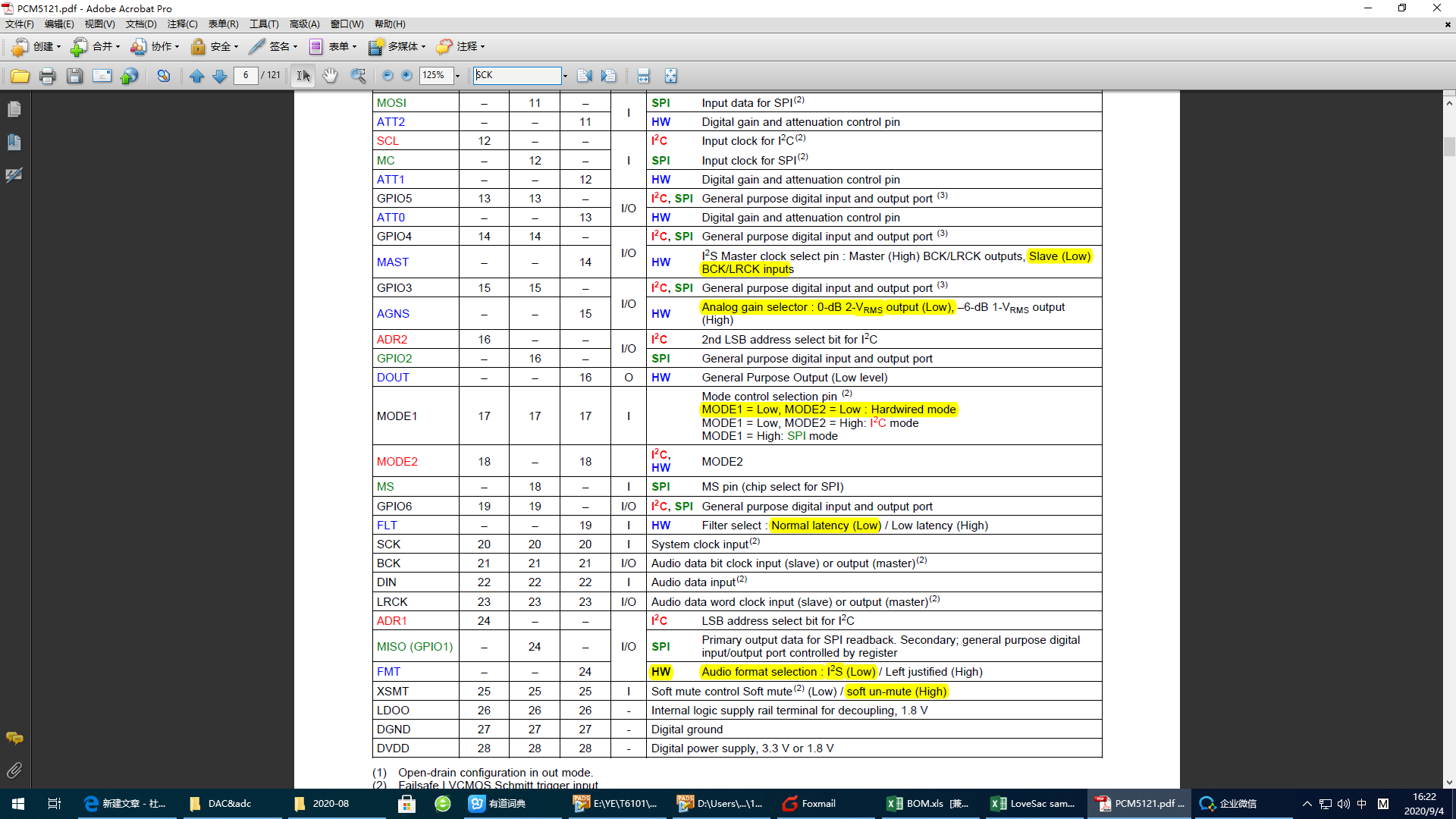
Task: Click the email envelope icon
Action: point(102,76)
